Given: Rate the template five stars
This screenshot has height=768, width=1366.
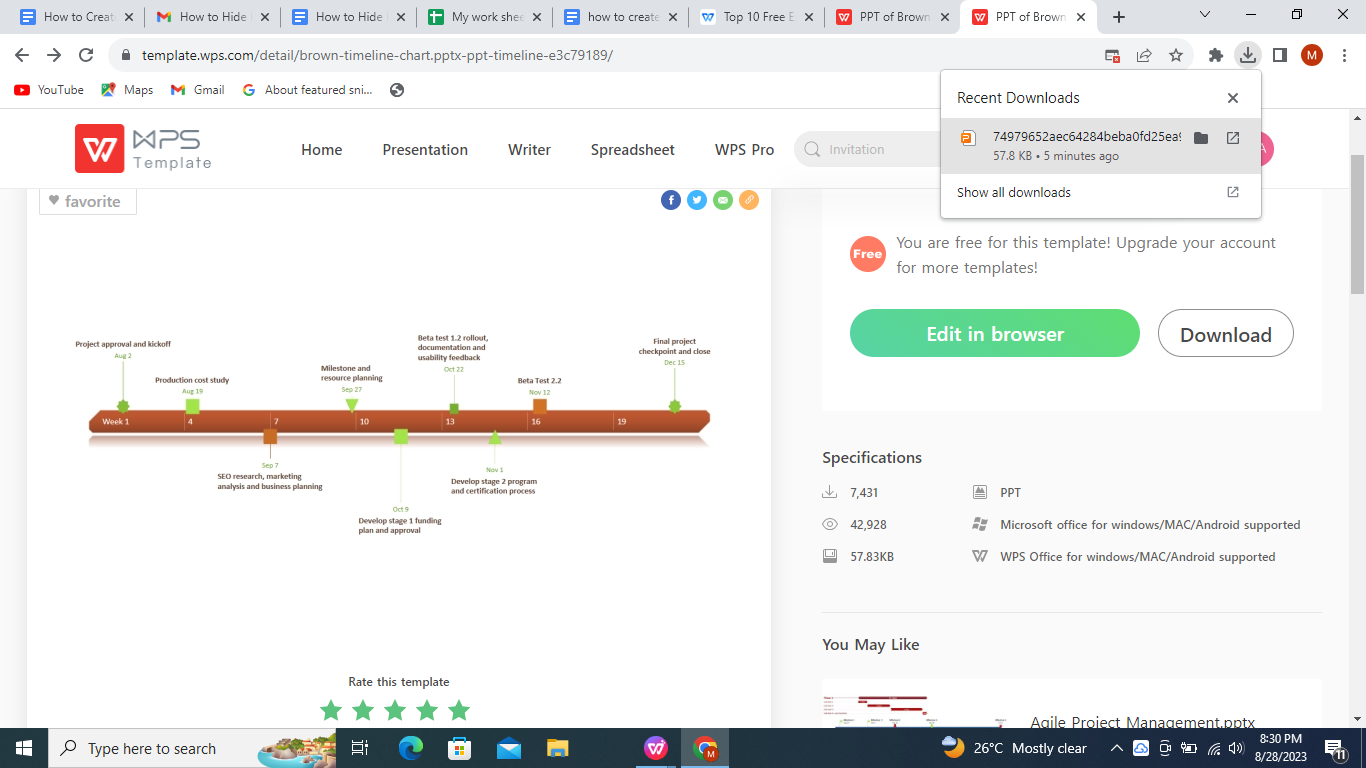Looking at the screenshot, I should click(459, 710).
